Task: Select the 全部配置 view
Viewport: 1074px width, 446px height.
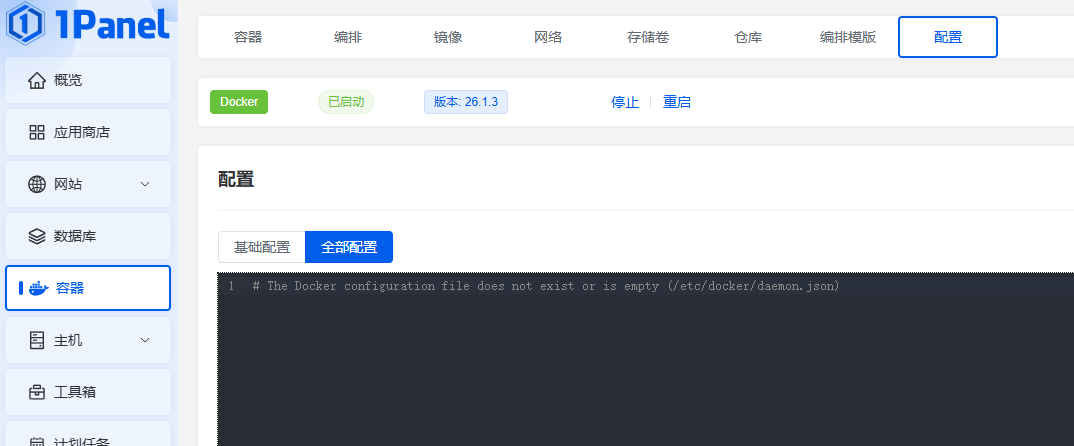Action: click(349, 247)
